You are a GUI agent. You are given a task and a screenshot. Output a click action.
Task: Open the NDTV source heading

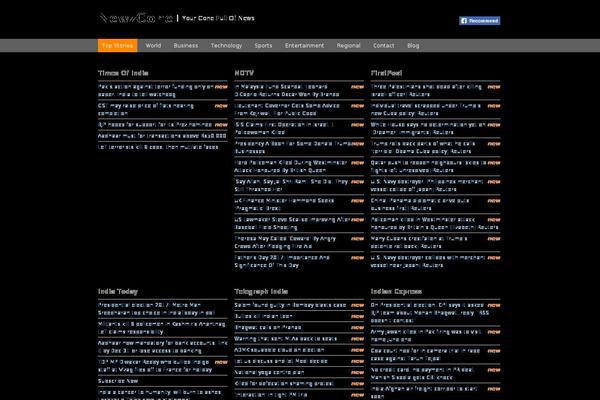244,73
